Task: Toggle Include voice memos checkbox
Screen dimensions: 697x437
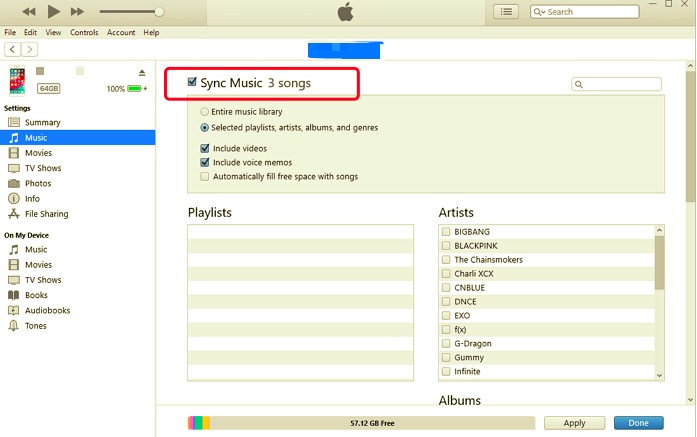Action: click(204, 162)
